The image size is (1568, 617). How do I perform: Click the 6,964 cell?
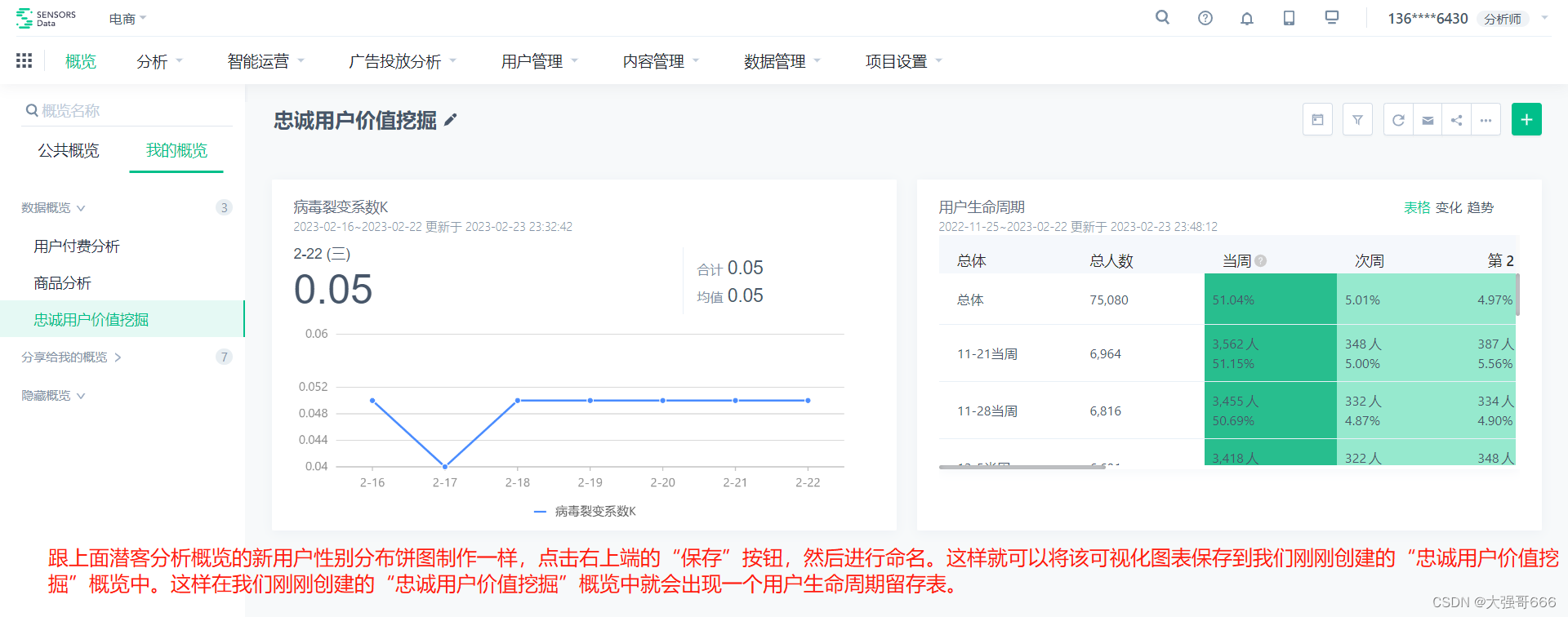[1106, 354]
